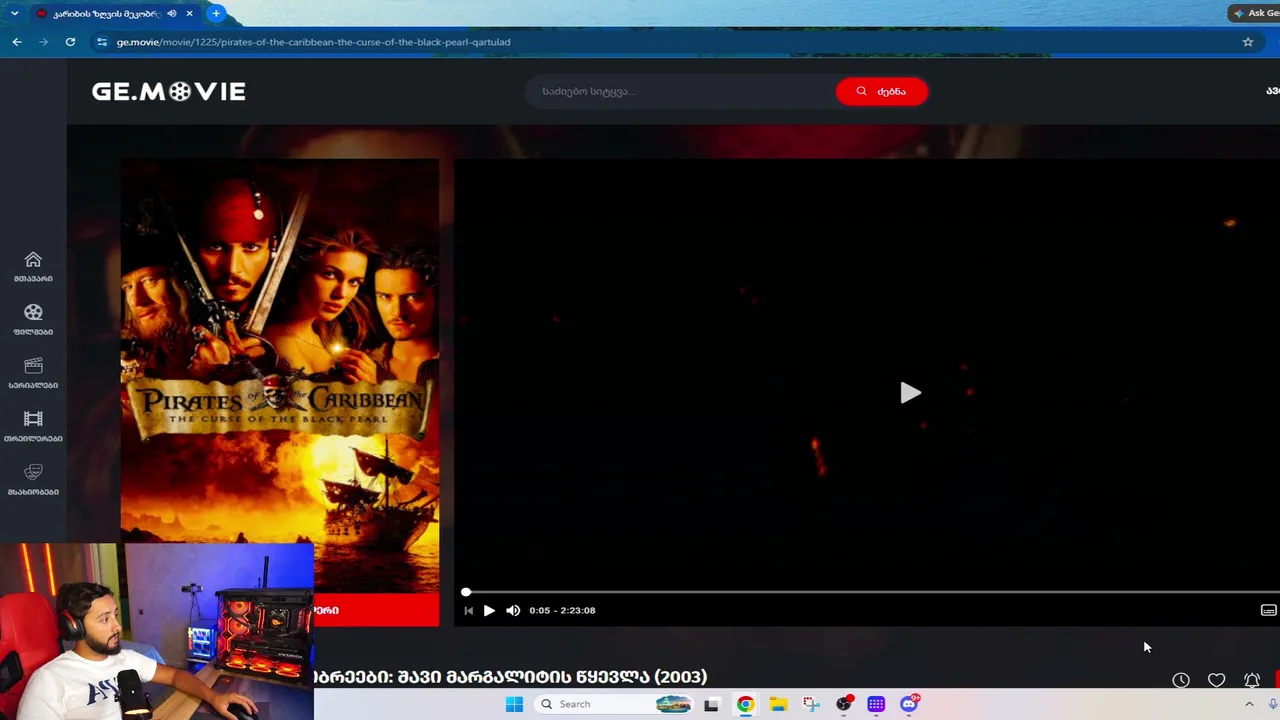Open Task View on the taskbar

point(711,704)
